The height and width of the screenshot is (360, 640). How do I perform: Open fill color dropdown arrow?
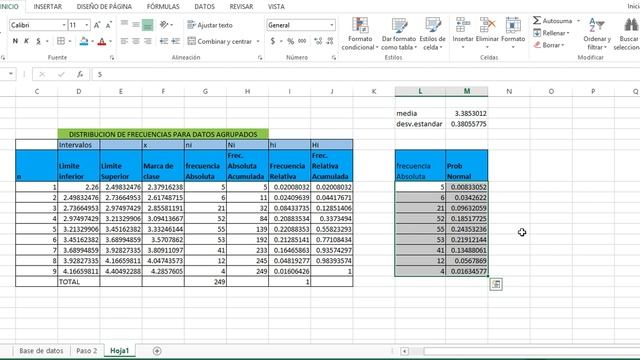tap(92, 42)
